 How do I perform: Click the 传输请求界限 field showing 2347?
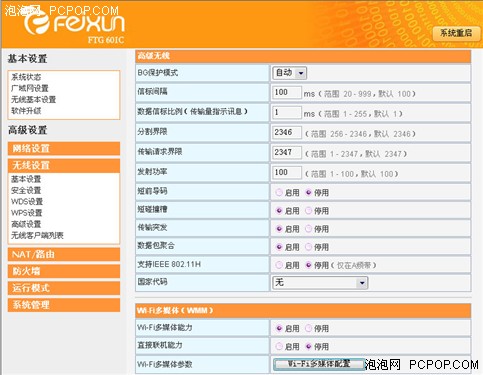[x=287, y=152]
